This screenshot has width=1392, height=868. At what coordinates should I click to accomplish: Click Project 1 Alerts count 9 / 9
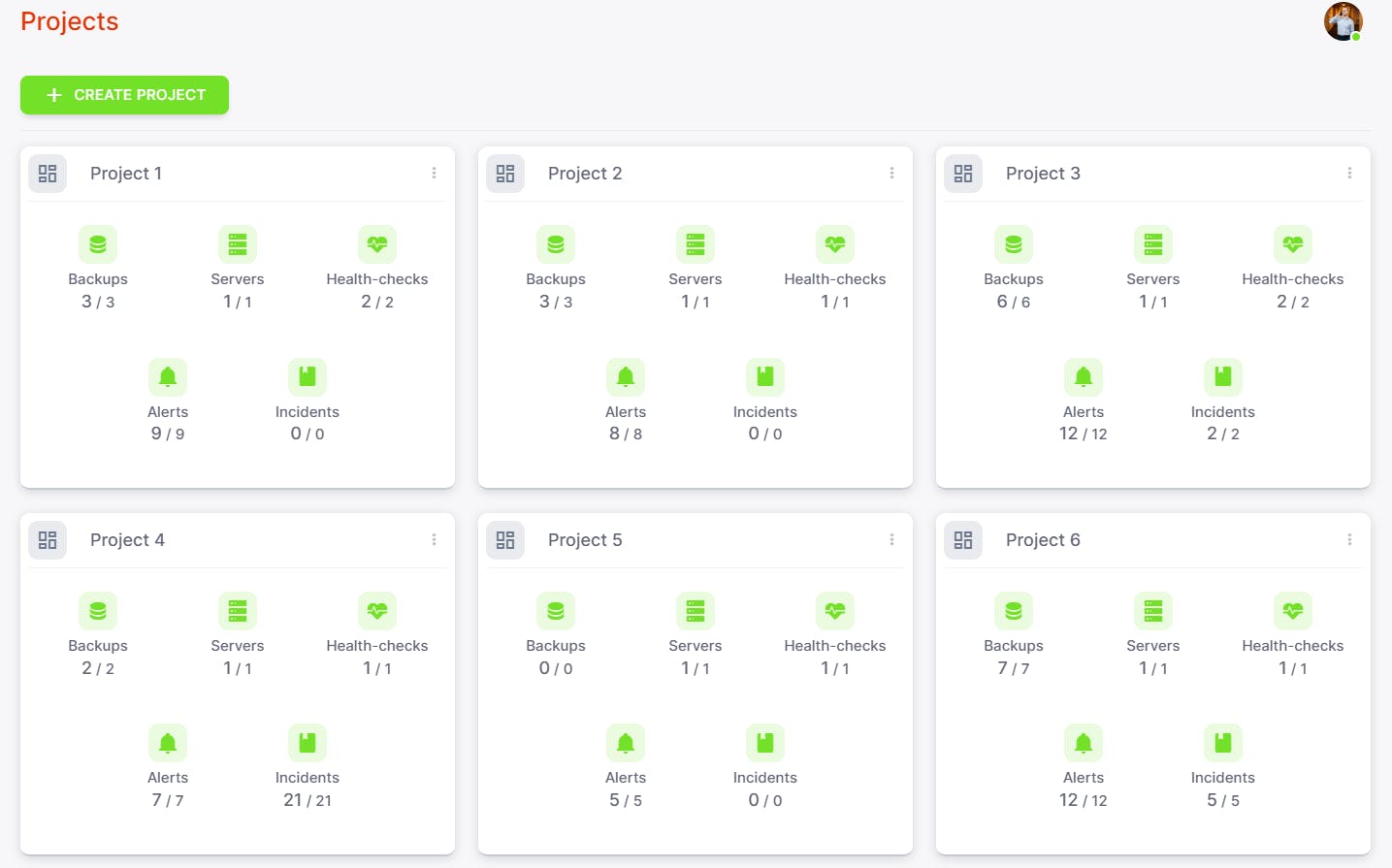tap(168, 434)
